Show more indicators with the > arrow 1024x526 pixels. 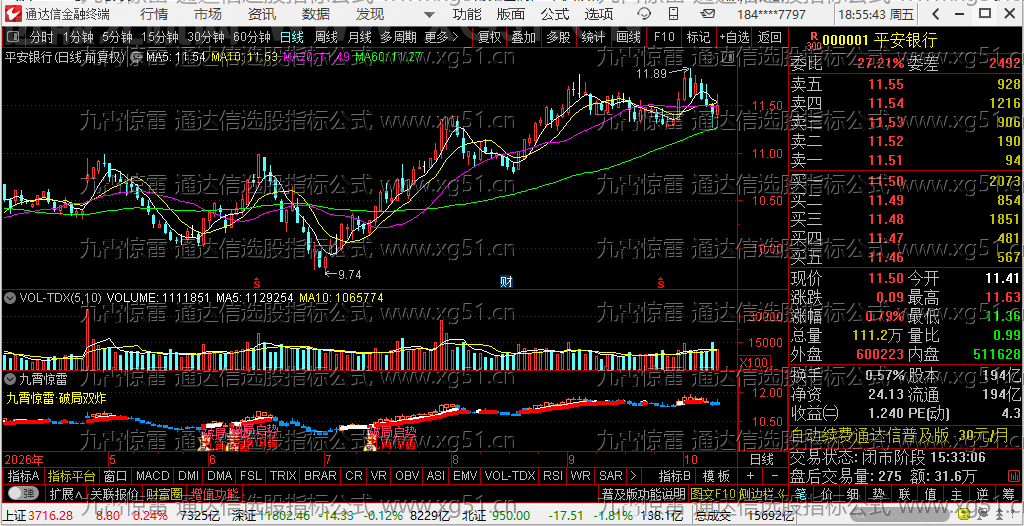tap(633, 476)
